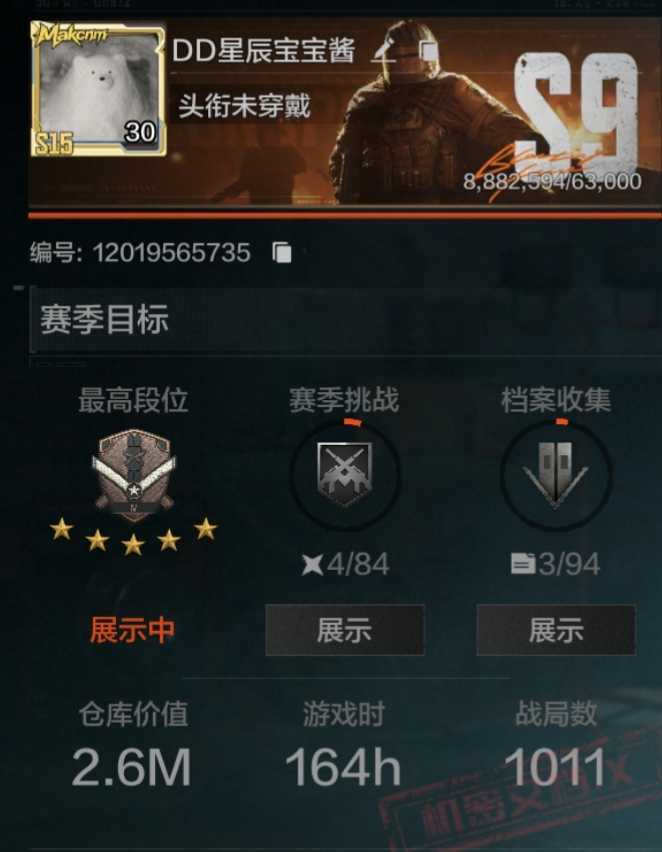The width and height of the screenshot is (662, 852).
Task: Click the 4/84 challenge progress icon
Action: [313, 564]
